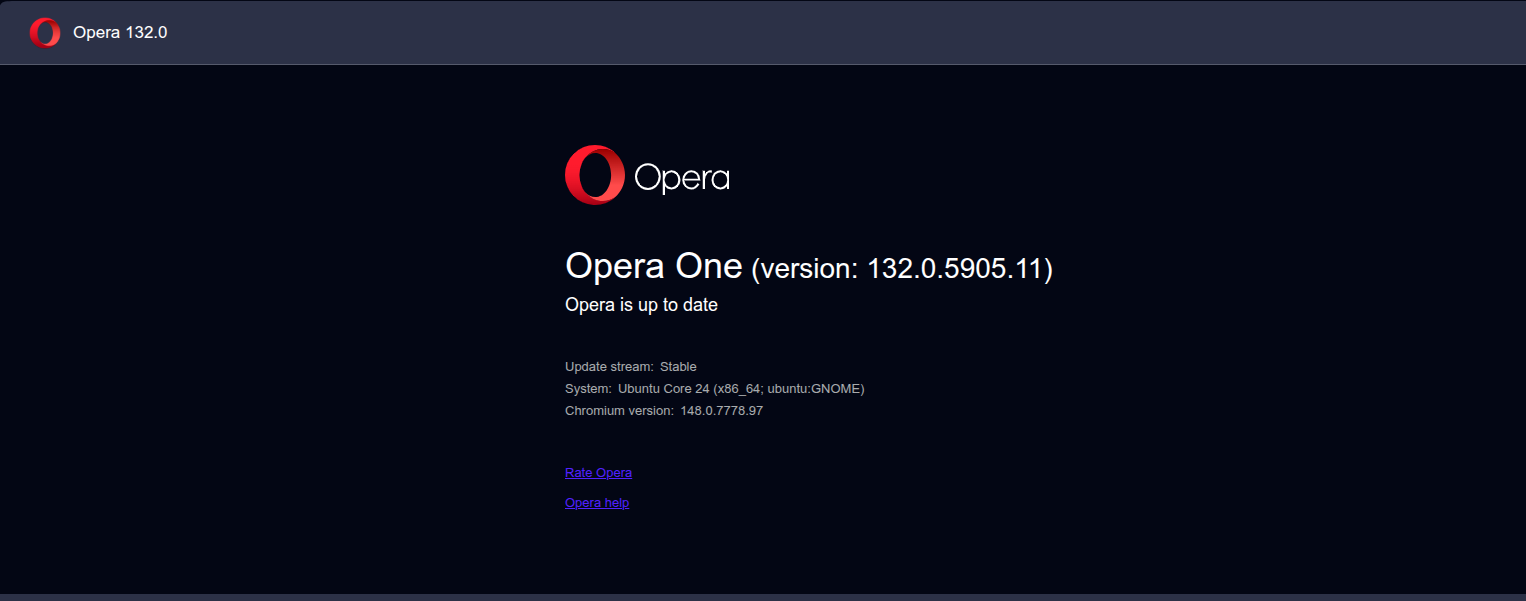Open the Rate Opera link
The image size is (1526, 601).
pos(598,473)
